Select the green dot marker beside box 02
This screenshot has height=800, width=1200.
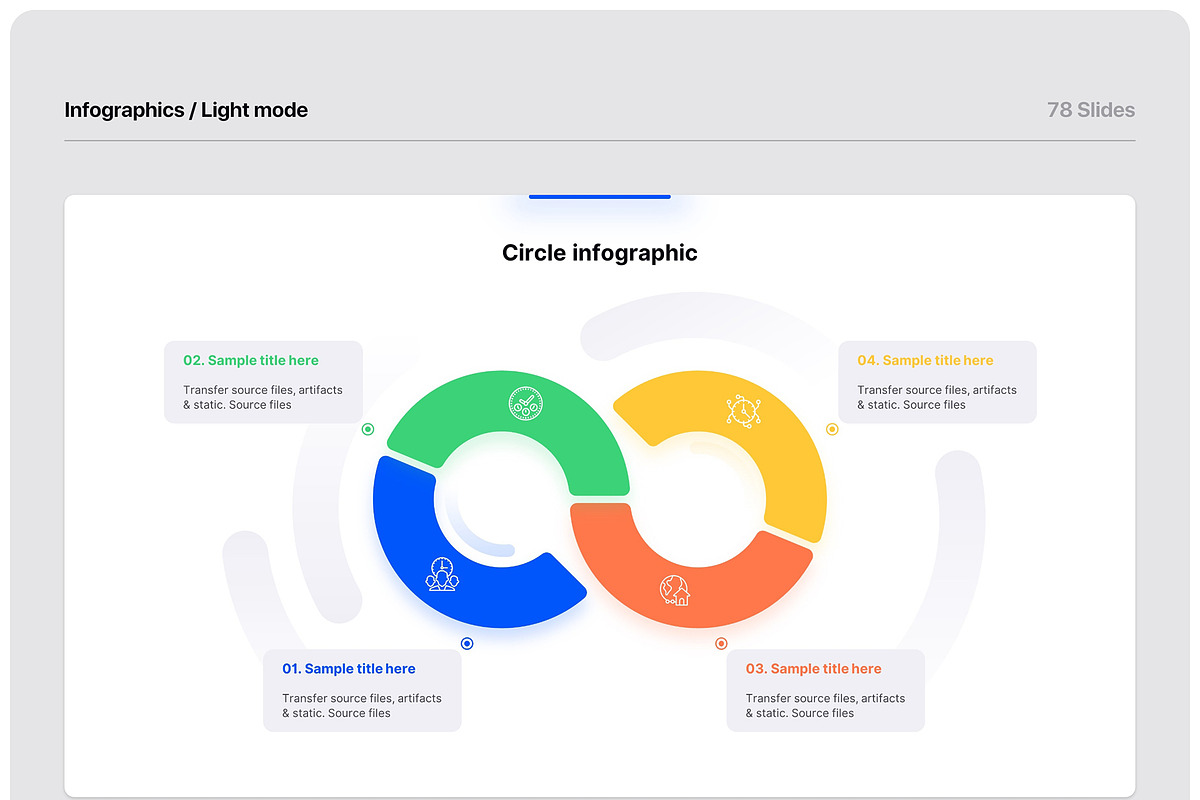click(x=368, y=429)
